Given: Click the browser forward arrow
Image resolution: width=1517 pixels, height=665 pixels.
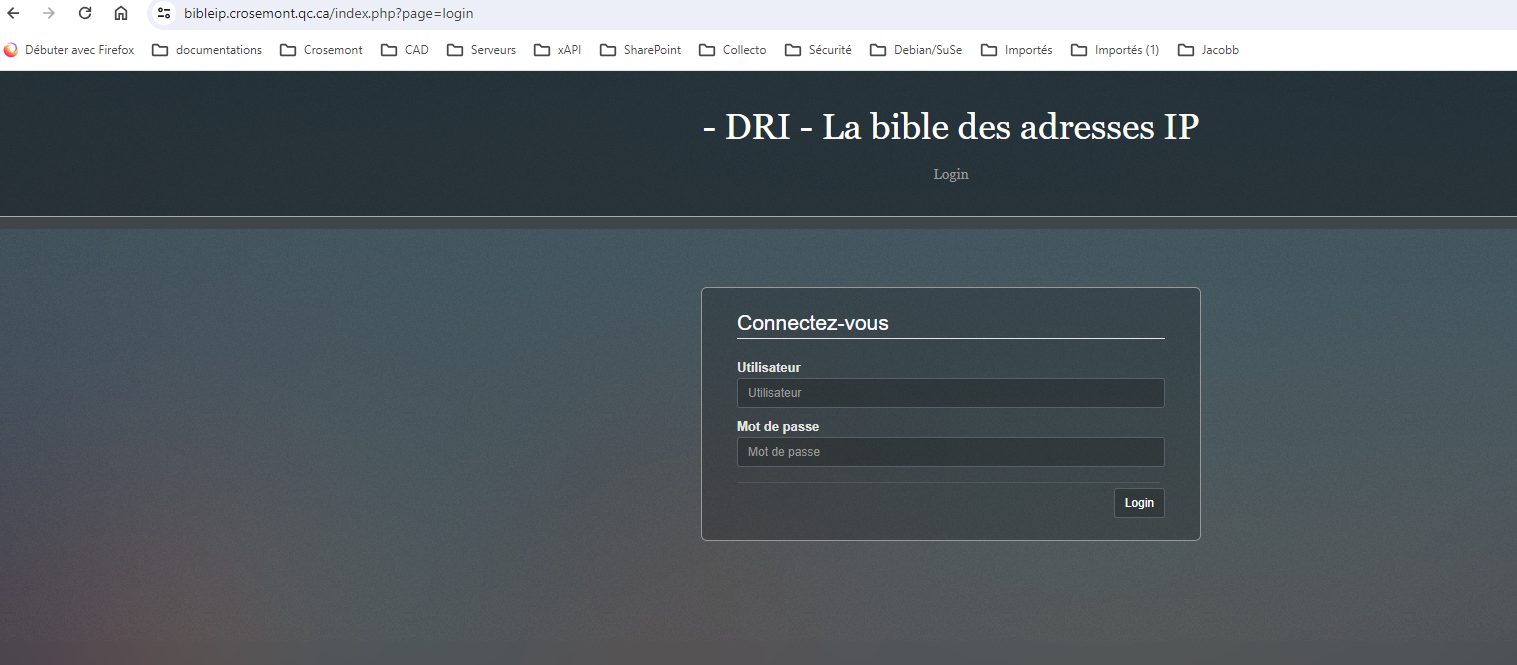Looking at the screenshot, I should [49, 14].
